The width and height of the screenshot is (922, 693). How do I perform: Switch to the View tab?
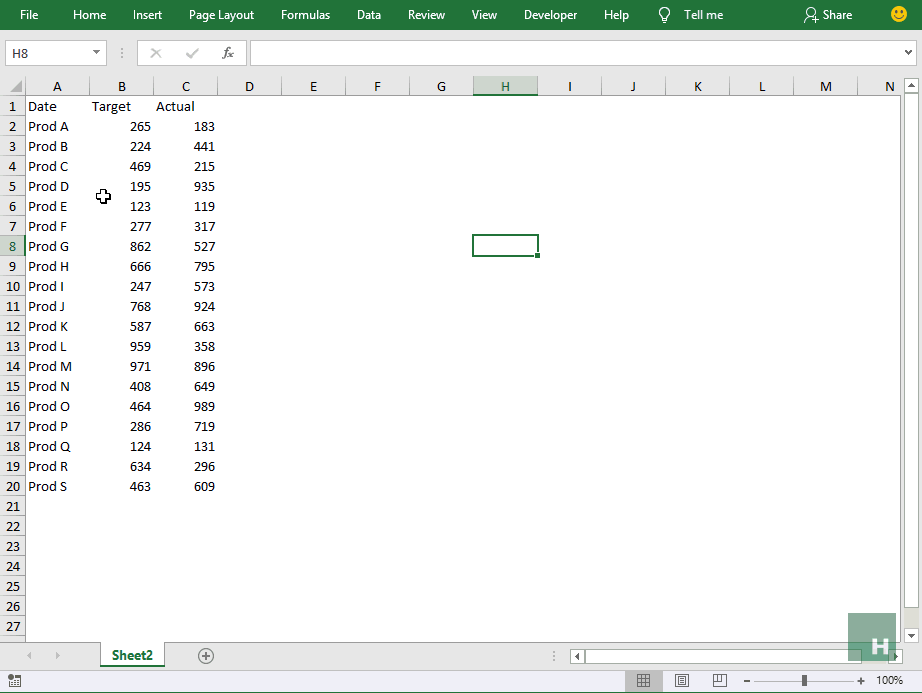484,15
